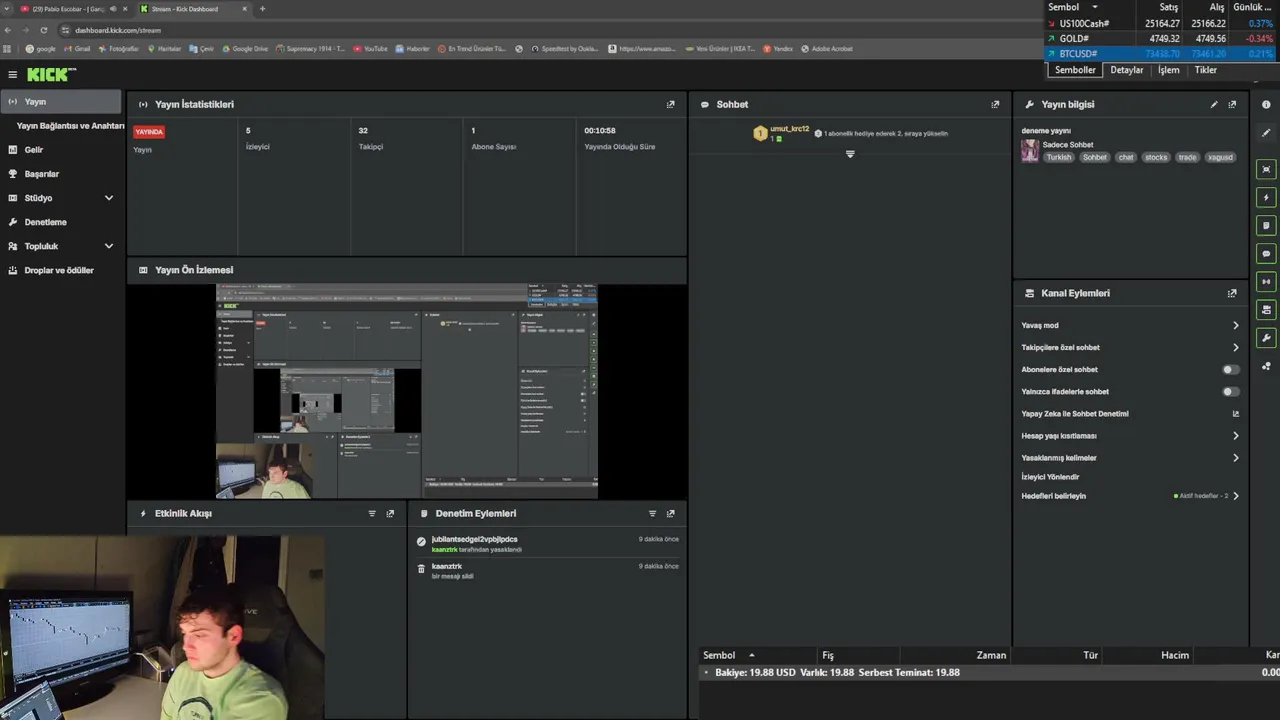Click the Yapay Zeka ile Sohbet Denetimi row

pos(1130,413)
